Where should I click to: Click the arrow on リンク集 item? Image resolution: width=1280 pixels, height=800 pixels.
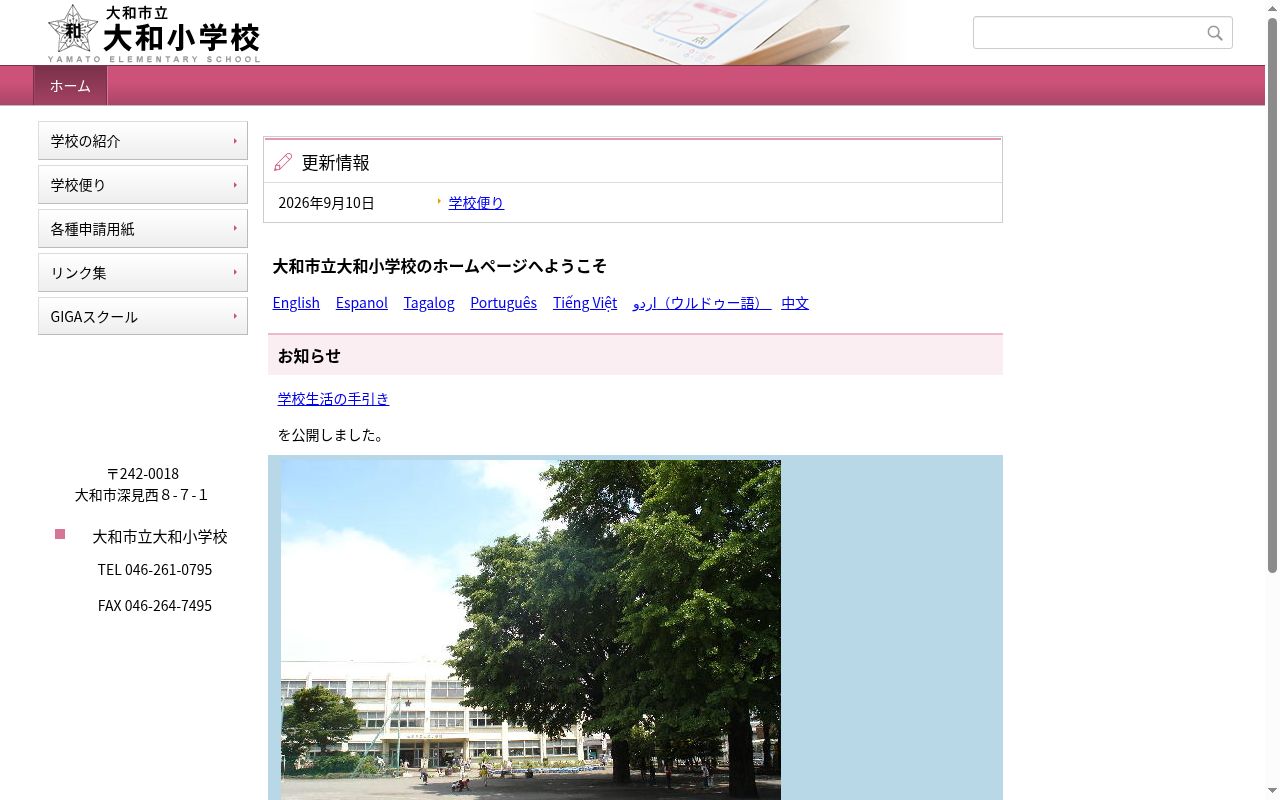pos(235,273)
